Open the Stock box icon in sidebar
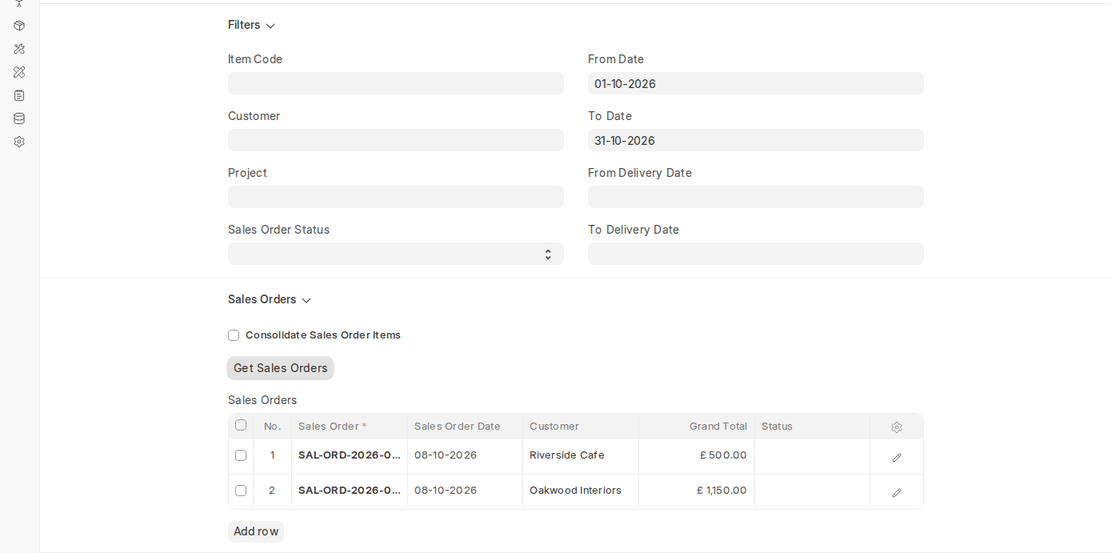The height and width of the screenshot is (553, 1120). pos(19,26)
